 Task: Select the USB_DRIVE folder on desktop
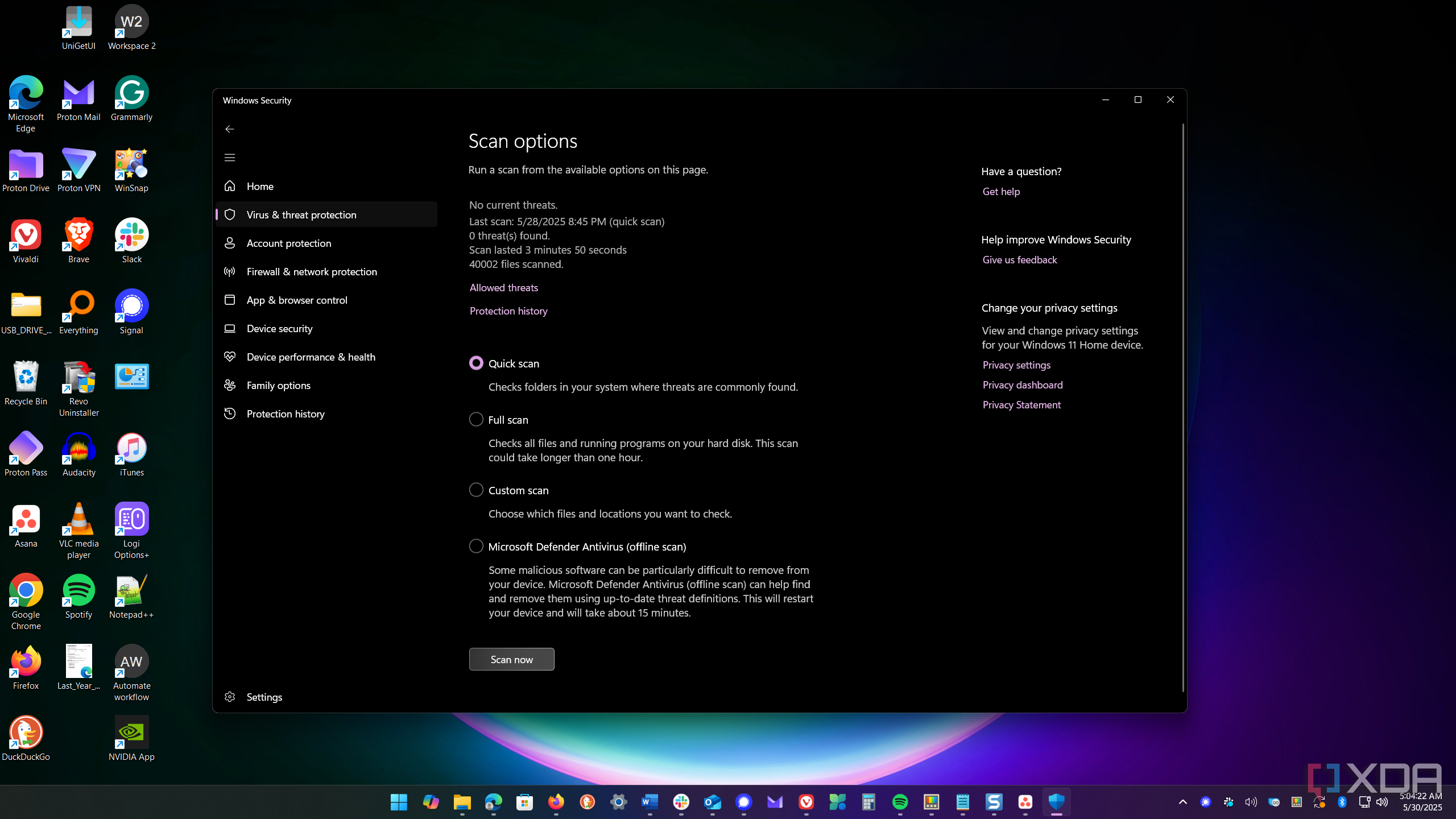click(x=26, y=312)
